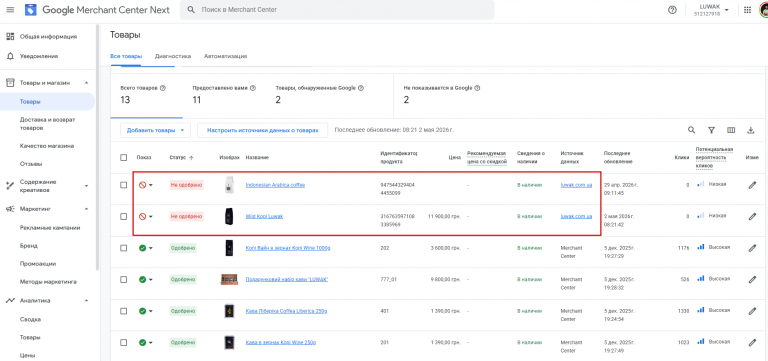
Task: Collapse the Аналитика sidebar section
Action: [87, 301]
